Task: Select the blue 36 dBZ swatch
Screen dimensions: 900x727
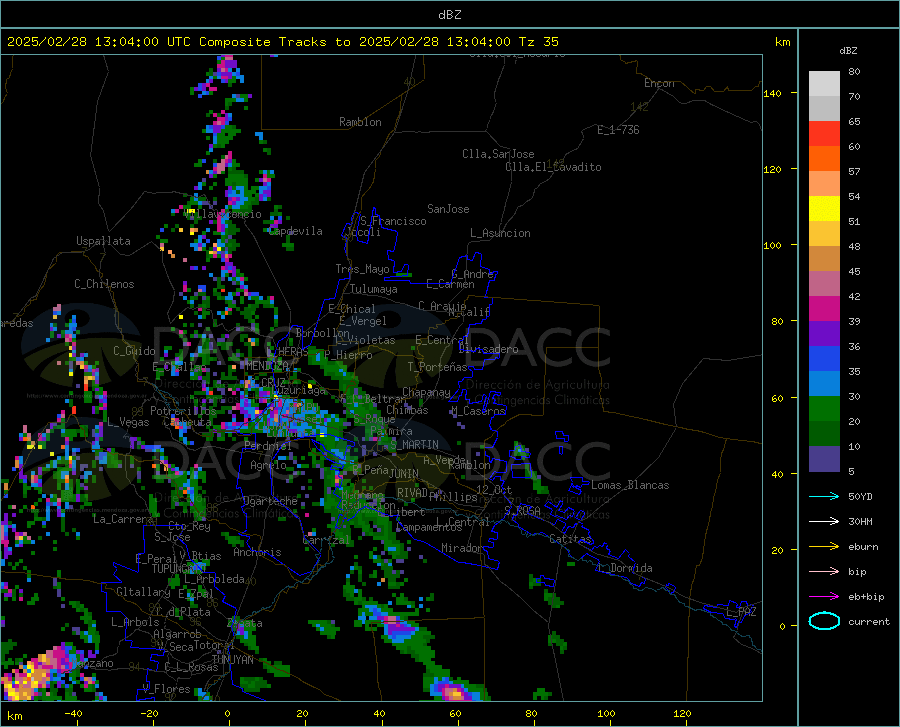Action: [x=824, y=359]
